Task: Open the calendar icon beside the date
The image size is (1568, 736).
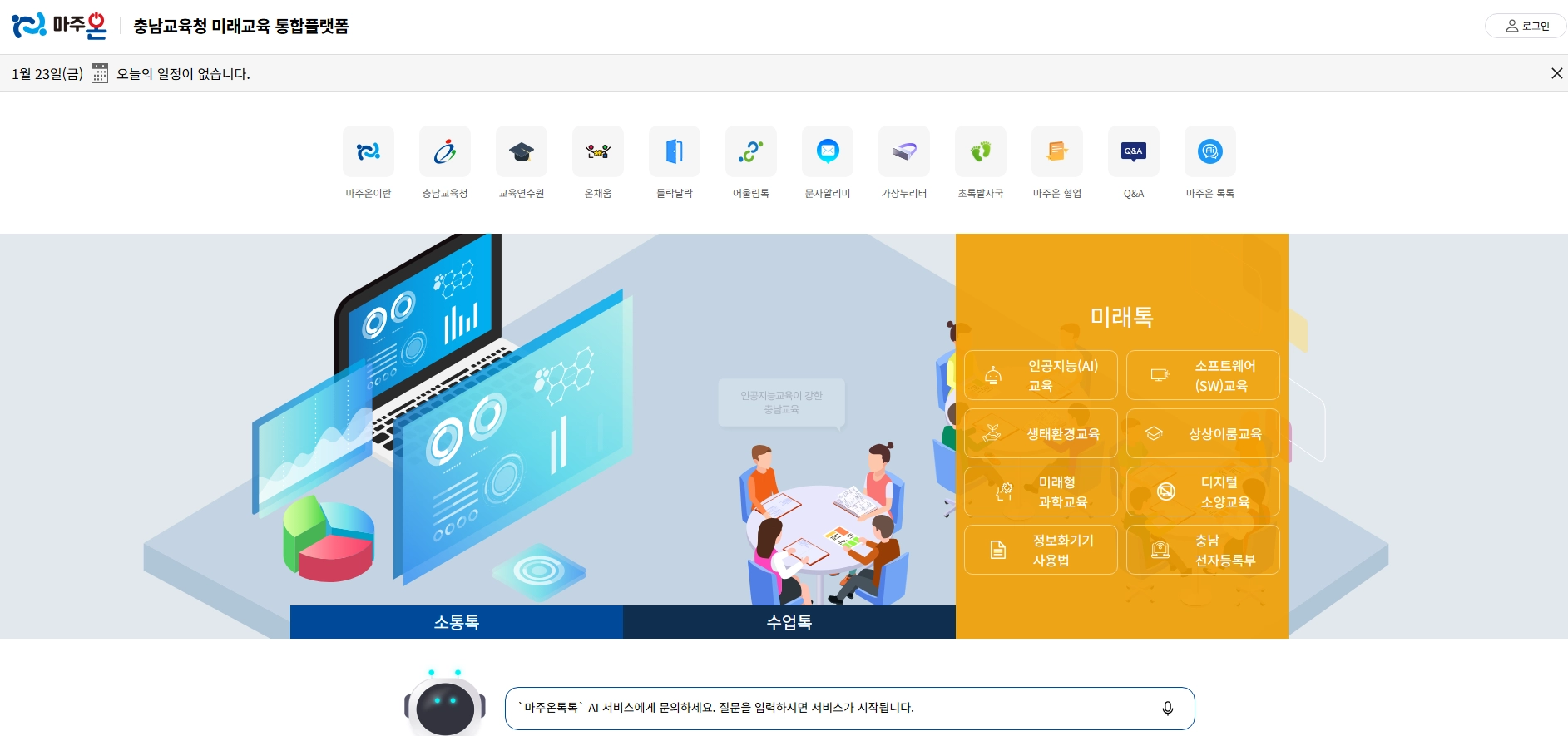Action: [x=100, y=73]
